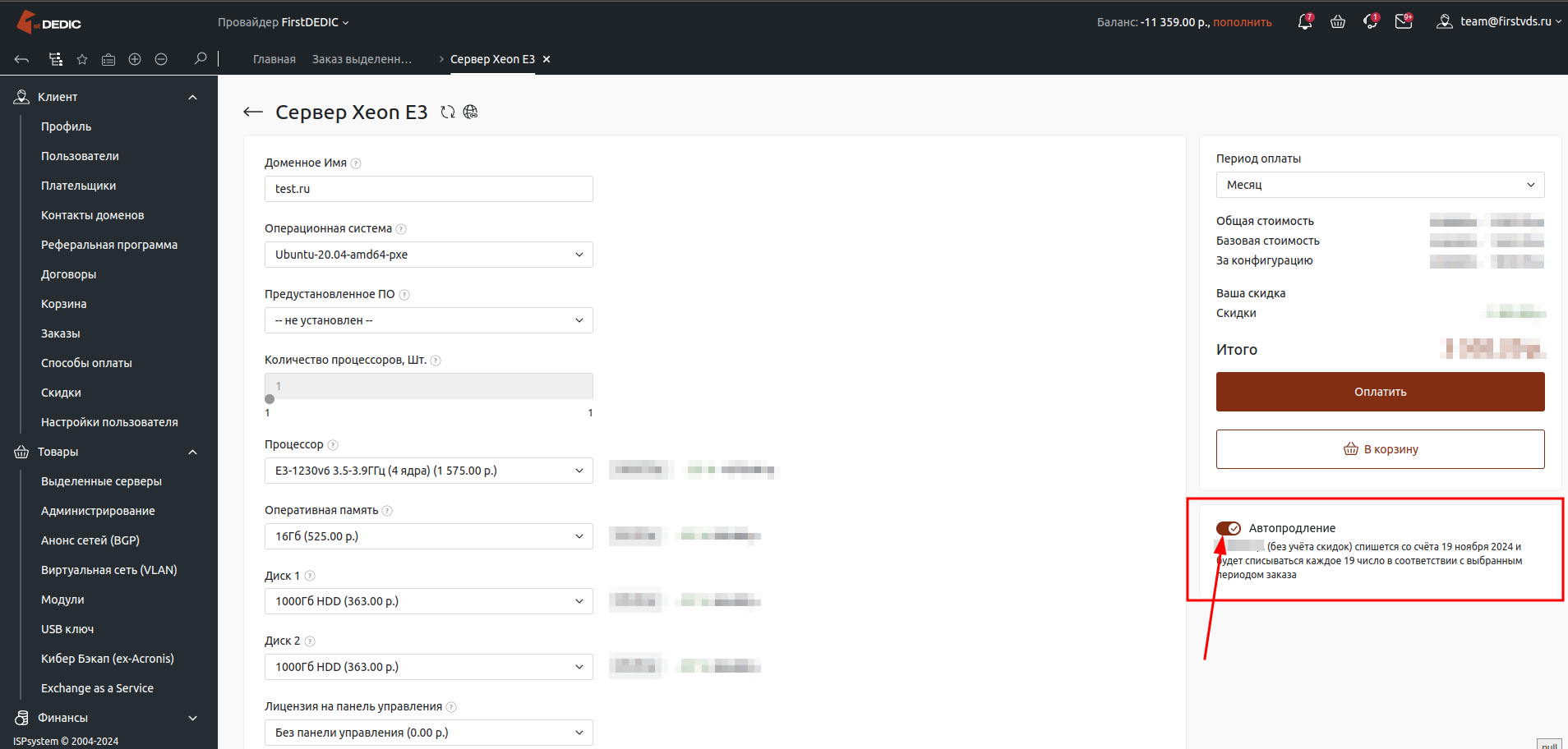Open Профиль in the sidebar
Screen dimensions: 1568x749
pyautogui.click(x=67, y=126)
